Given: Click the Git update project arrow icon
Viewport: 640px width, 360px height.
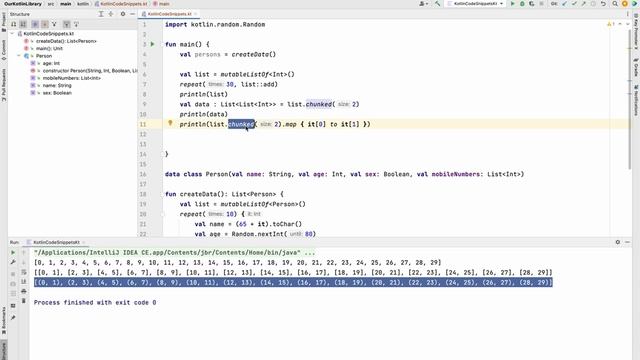Looking at the screenshot, I should 565,4.
